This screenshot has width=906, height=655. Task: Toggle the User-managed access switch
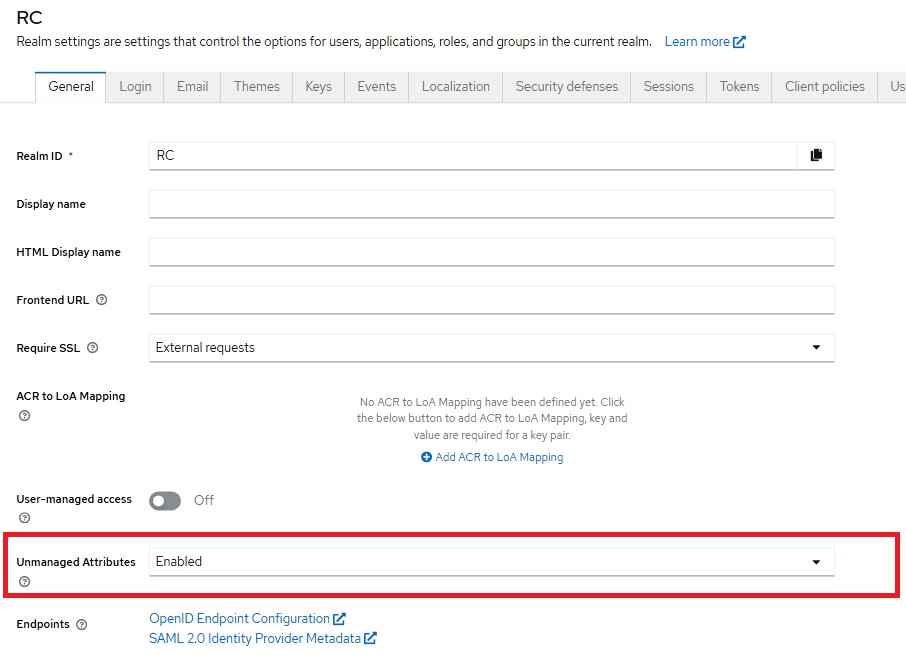165,500
